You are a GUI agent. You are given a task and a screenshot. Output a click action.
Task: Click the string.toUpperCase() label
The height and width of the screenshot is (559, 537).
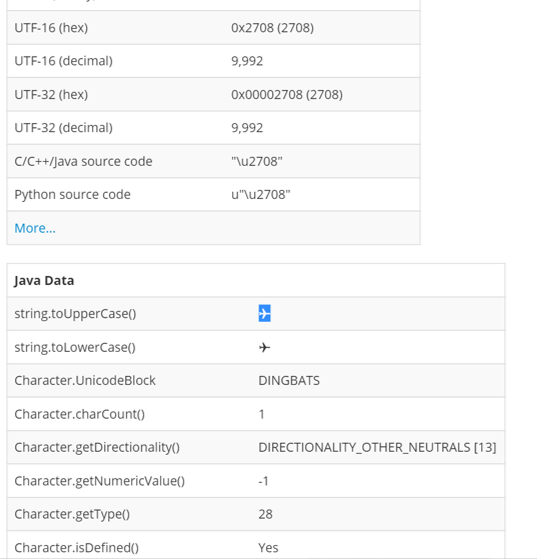coord(75,314)
